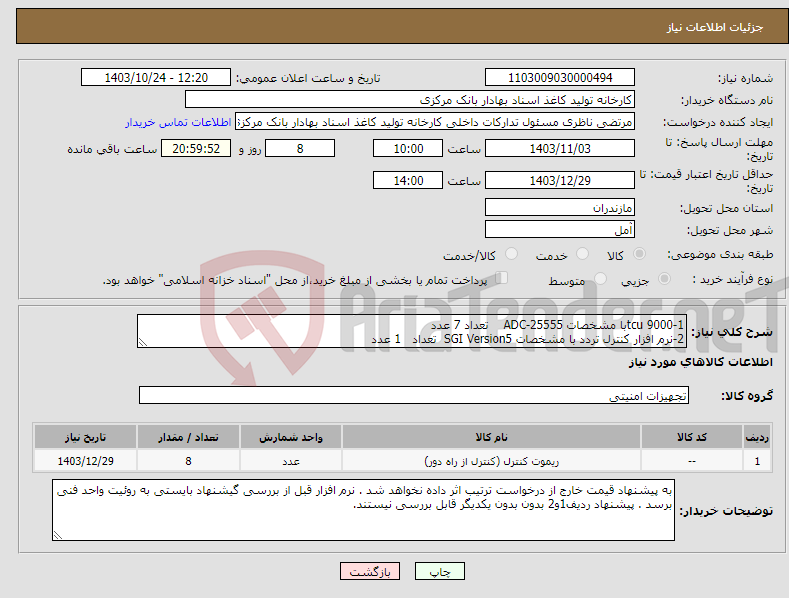Click the نام کالا column header
The width and height of the screenshot is (789, 598).
tap(491, 437)
